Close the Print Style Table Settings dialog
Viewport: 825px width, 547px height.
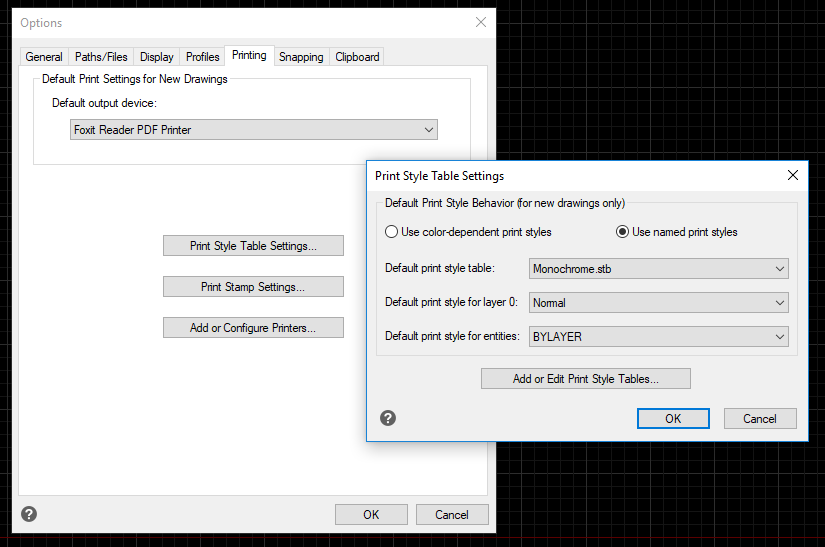[x=793, y=175]
